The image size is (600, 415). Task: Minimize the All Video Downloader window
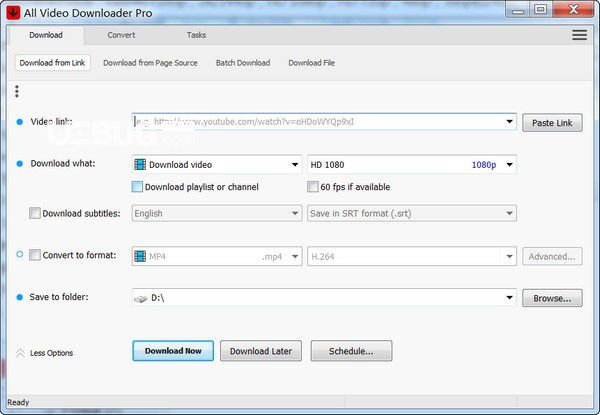tap(518, 10)
